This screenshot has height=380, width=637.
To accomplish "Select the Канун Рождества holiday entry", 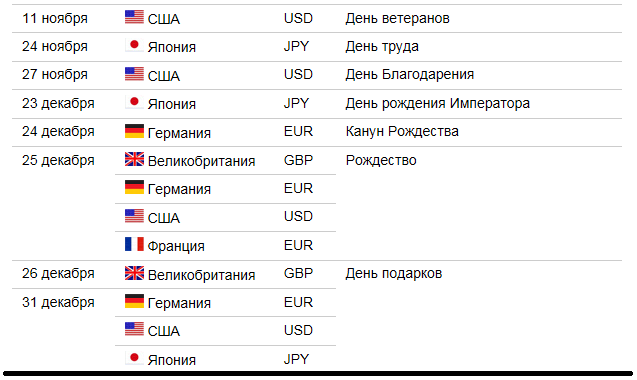I will (402, 132).
